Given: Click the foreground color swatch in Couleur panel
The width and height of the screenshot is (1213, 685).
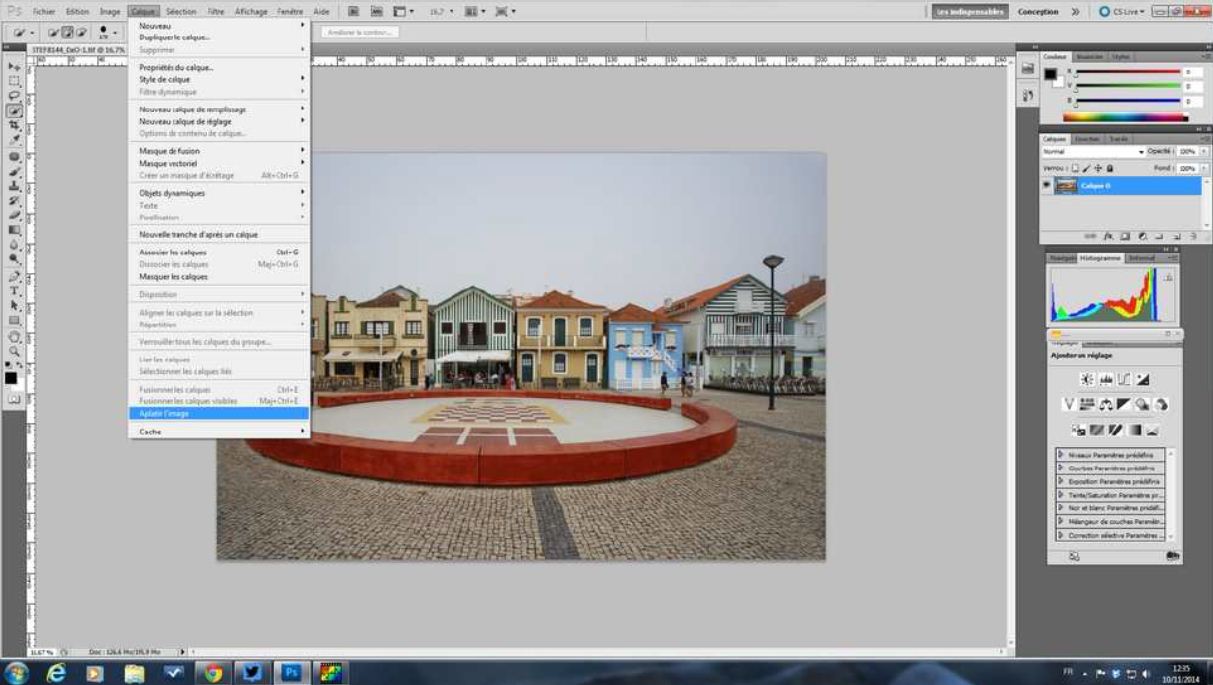Looking at the screenshot, I should pyautogui.click(x=1050, y=74).
